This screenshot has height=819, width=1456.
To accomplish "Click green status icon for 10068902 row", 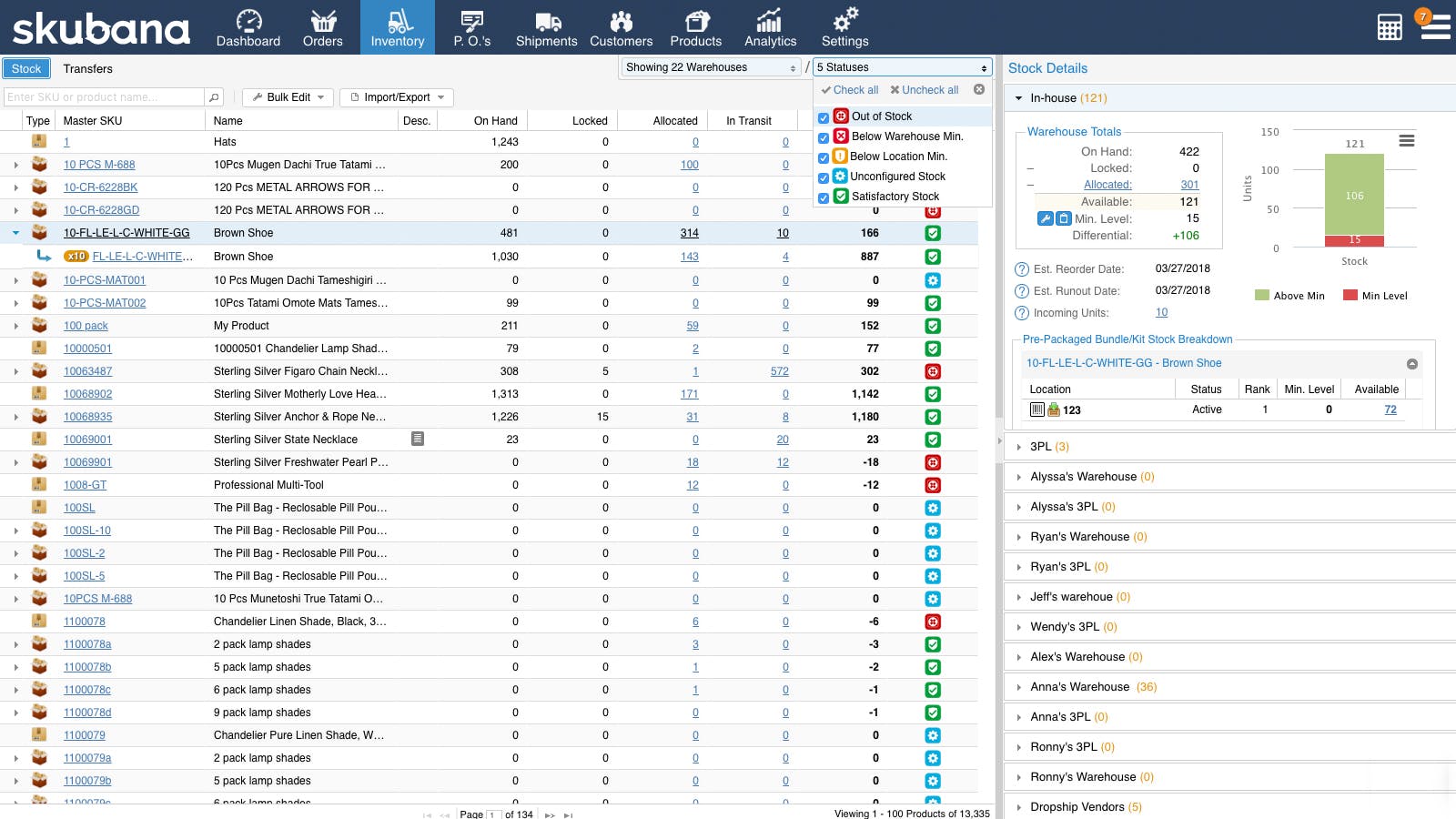I will point(933,394).
